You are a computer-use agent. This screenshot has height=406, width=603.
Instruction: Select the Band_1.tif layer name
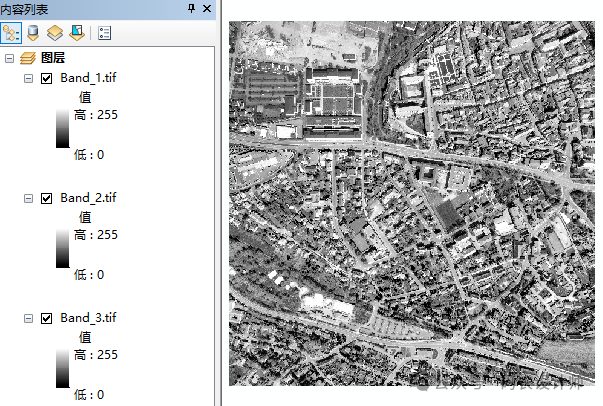coord(88,78)
